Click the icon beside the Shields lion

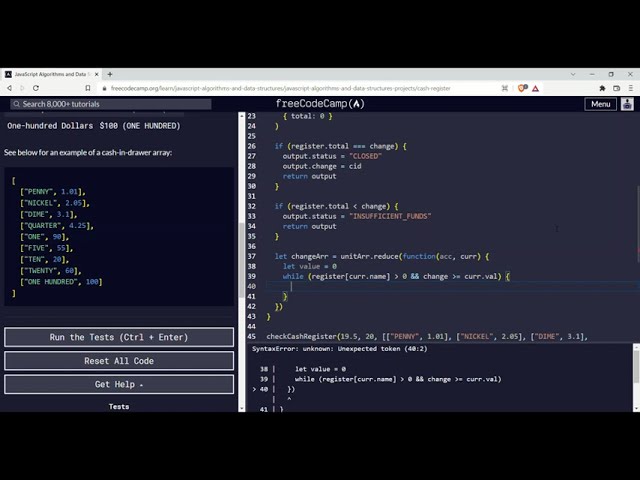[505, 88]
